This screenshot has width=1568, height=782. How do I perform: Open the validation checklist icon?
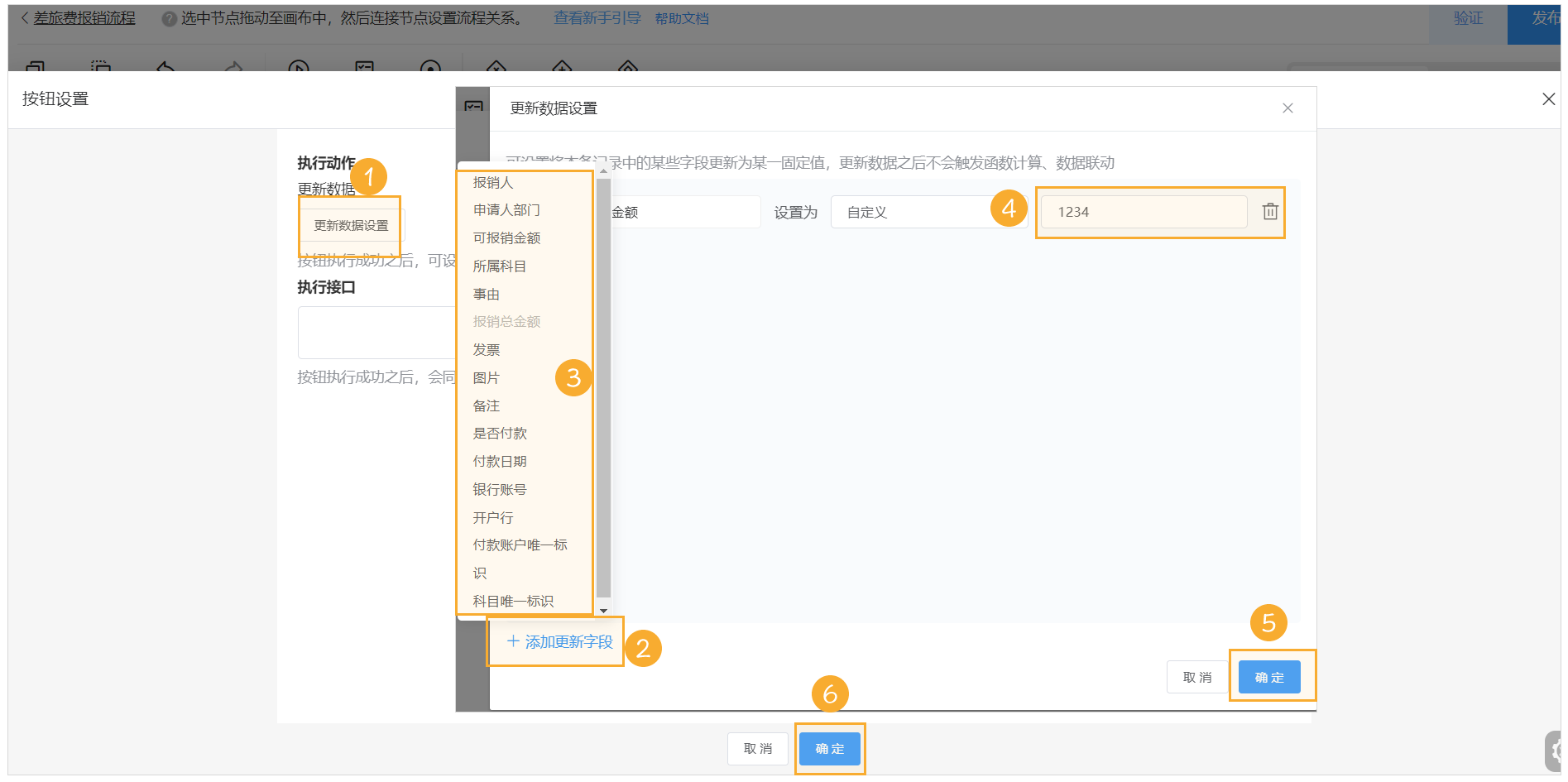tap(364, 70)
